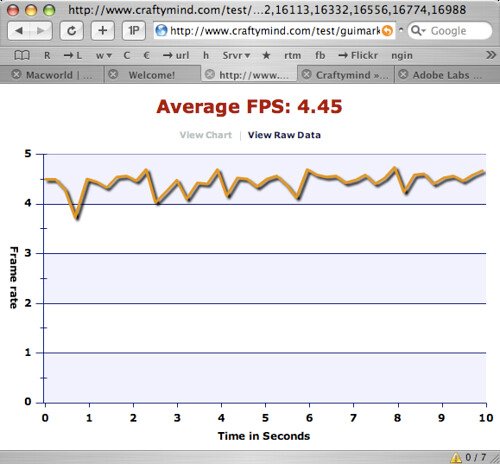The image size is (500, 464).
Task: Close the Welcome! tab
Action: 113,74
